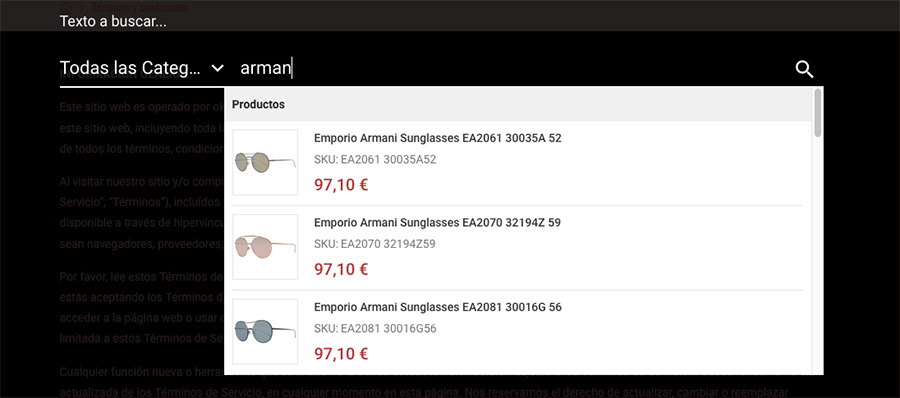Expand the category chevron arrow
This screenshot has width=900, height=398.
pos(218,68)
